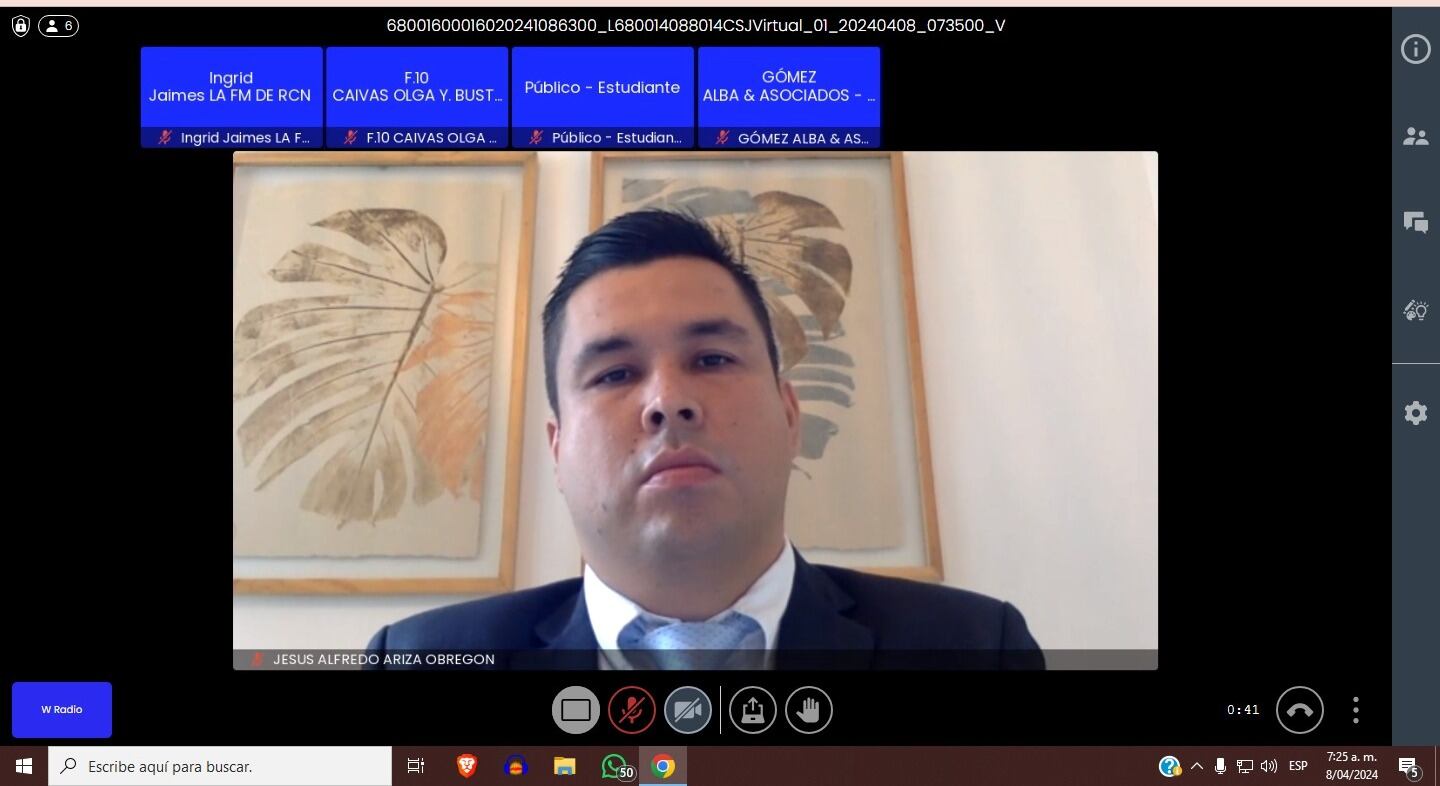Open the three-dot more options menu
The image size is (1440, 786).
point(1355,710)
